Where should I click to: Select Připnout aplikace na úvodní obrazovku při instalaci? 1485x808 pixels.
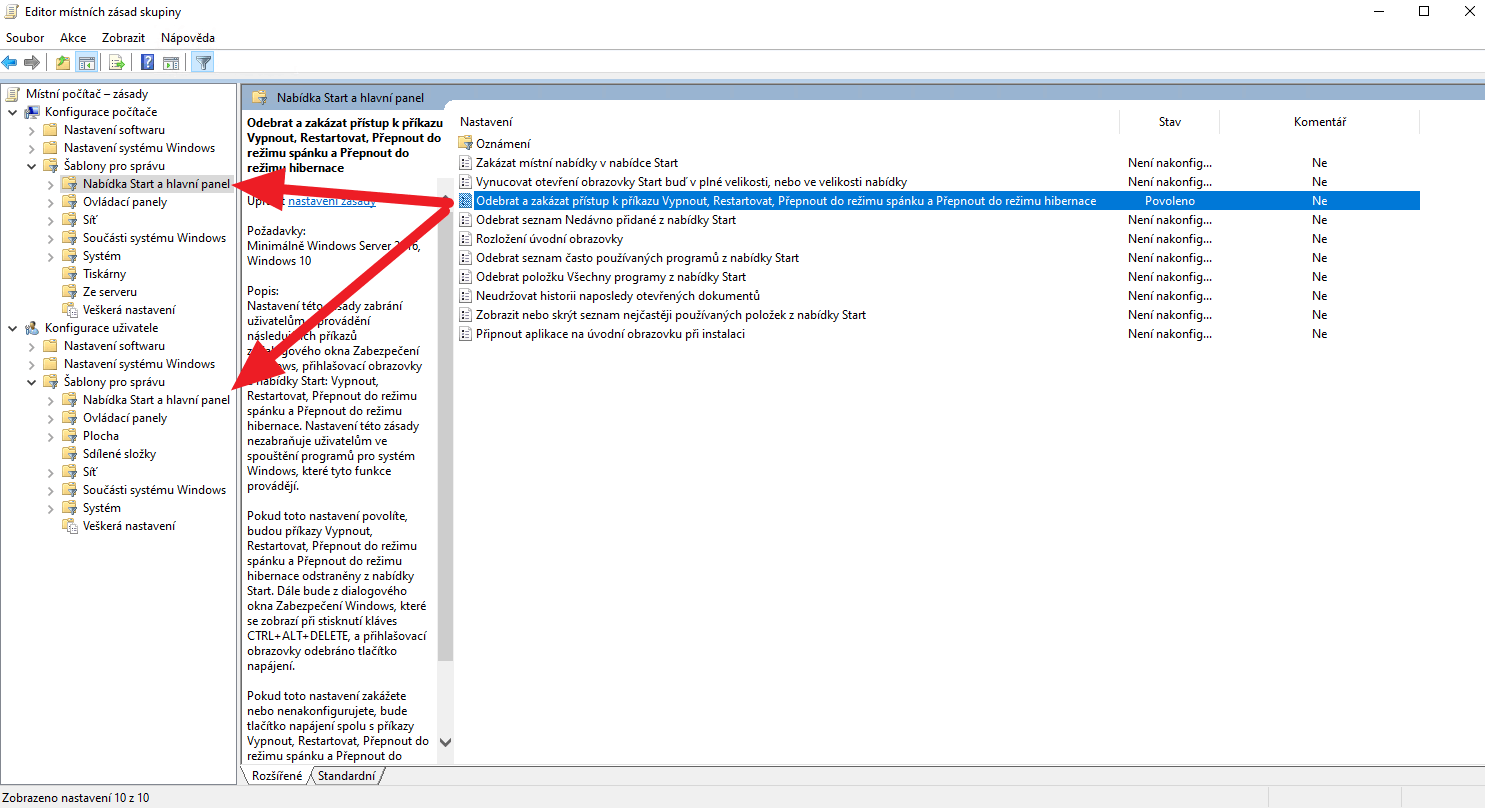click(x=610, y=334)
